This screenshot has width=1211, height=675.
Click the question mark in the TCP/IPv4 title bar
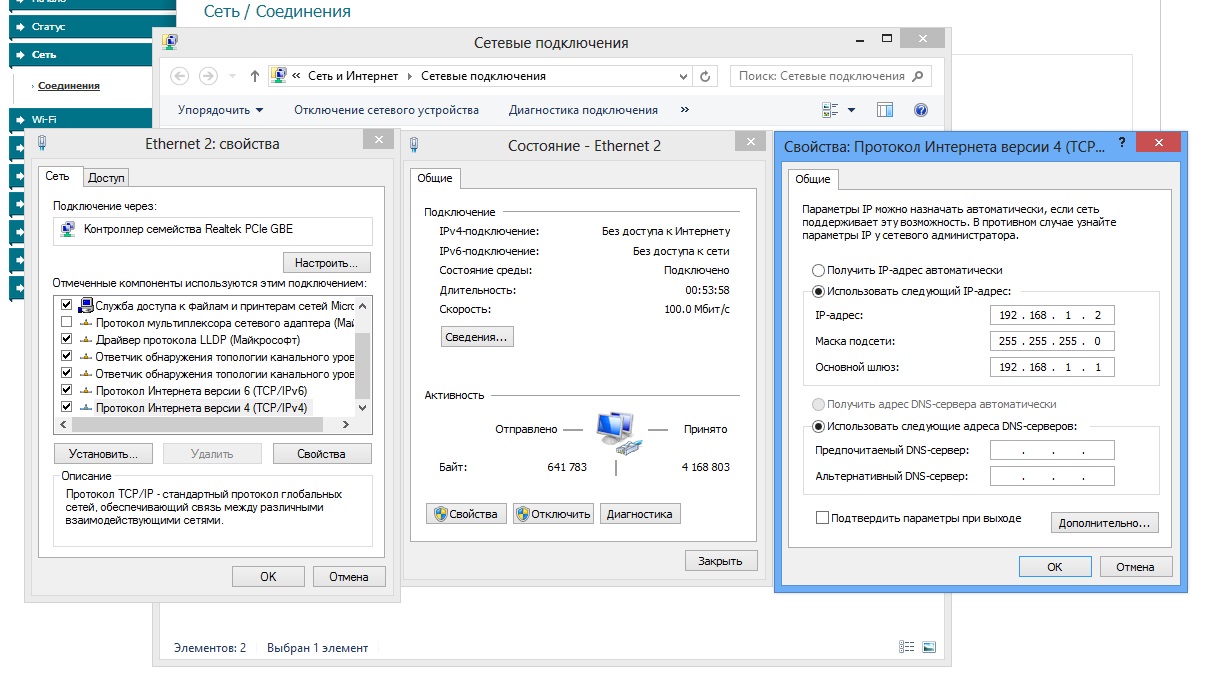(1121, 144)
